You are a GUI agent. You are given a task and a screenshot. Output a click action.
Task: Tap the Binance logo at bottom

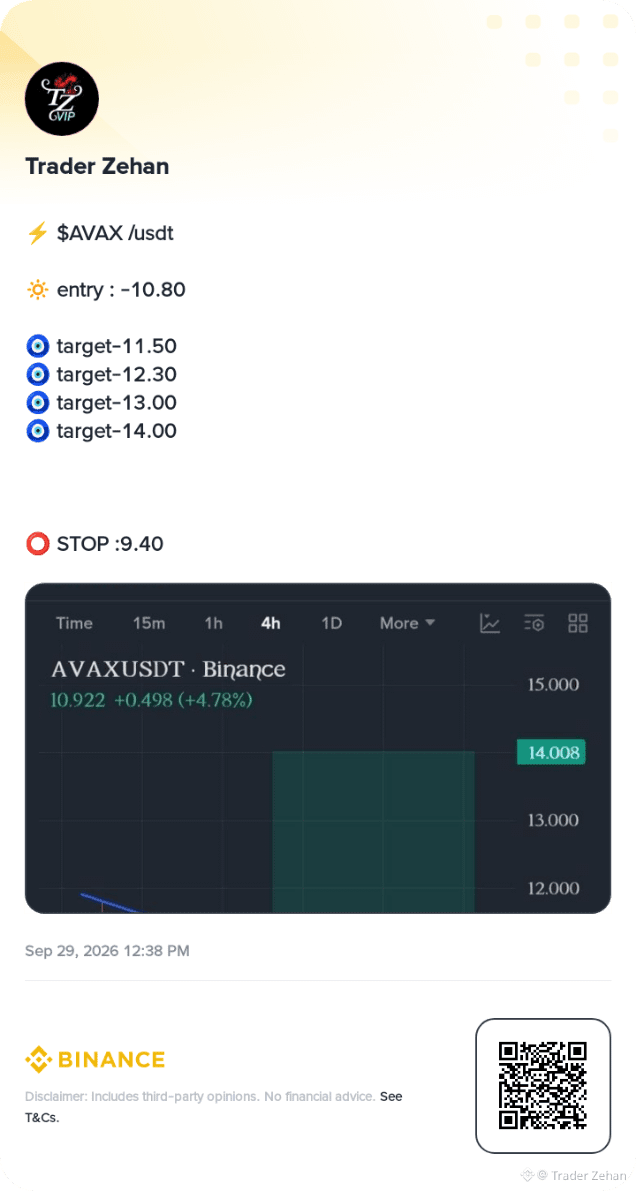[x=95, y=1059]
